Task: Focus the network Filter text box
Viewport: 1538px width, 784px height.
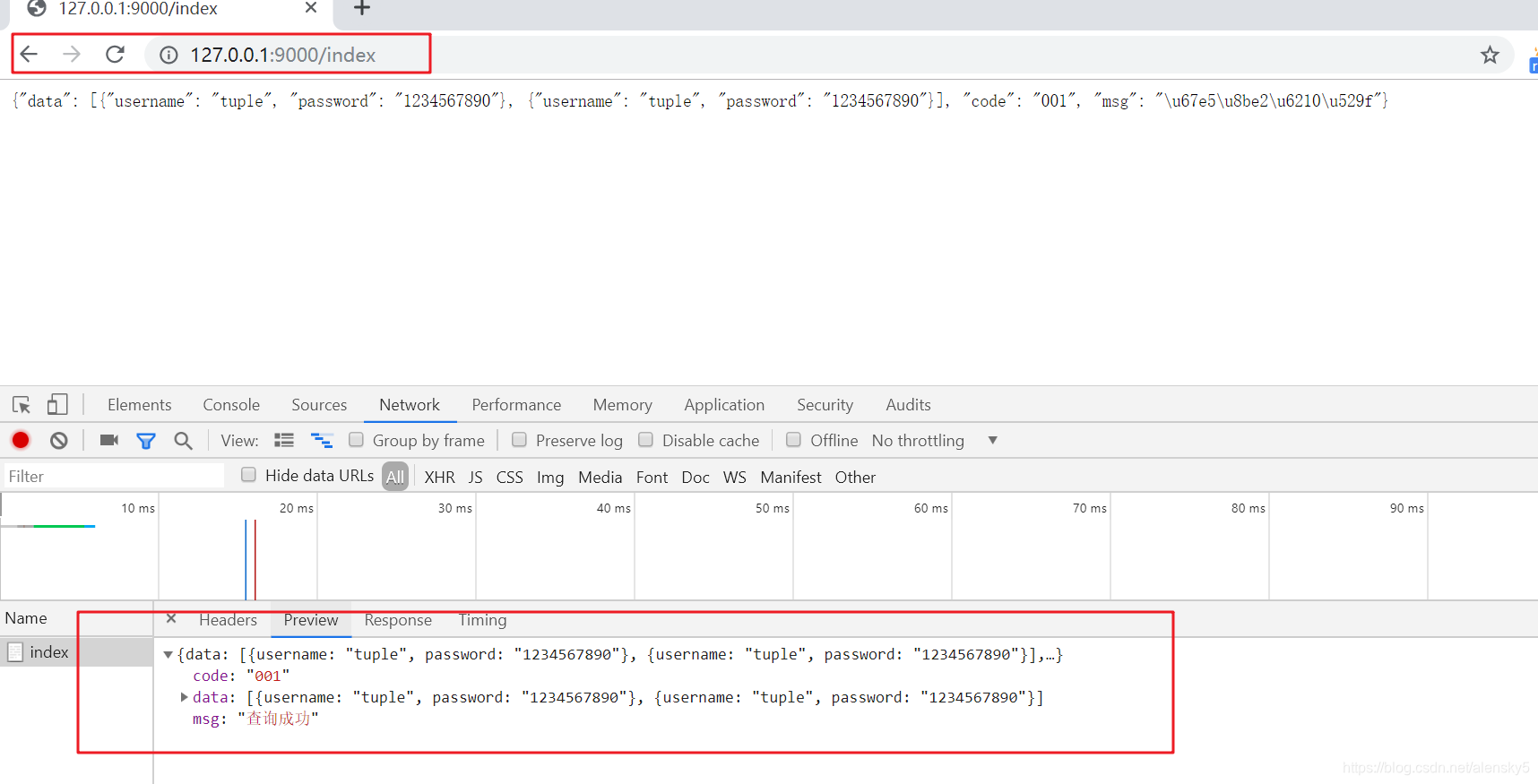Action: point(113,477)
